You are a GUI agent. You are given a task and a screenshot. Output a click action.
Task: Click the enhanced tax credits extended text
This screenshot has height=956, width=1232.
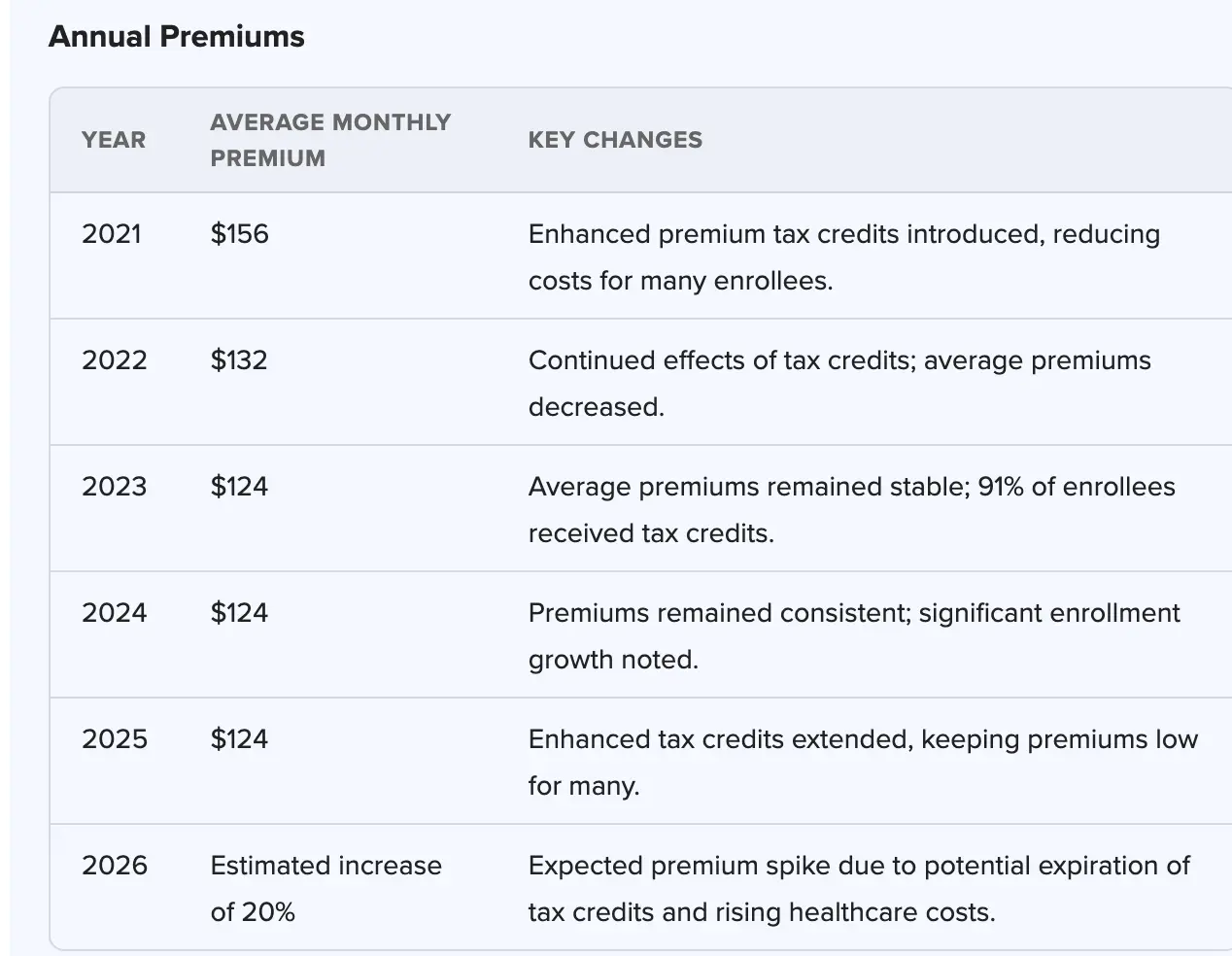tap(862, 762)
